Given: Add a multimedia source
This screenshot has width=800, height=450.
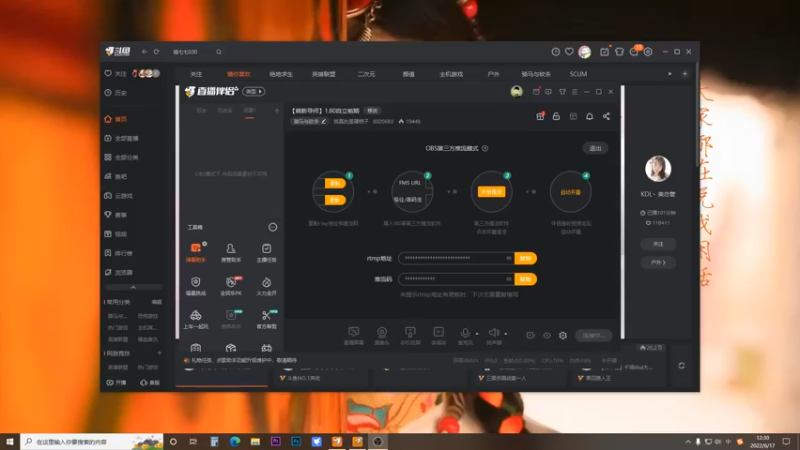Looking at the screenshot, I should click(438, 336).
